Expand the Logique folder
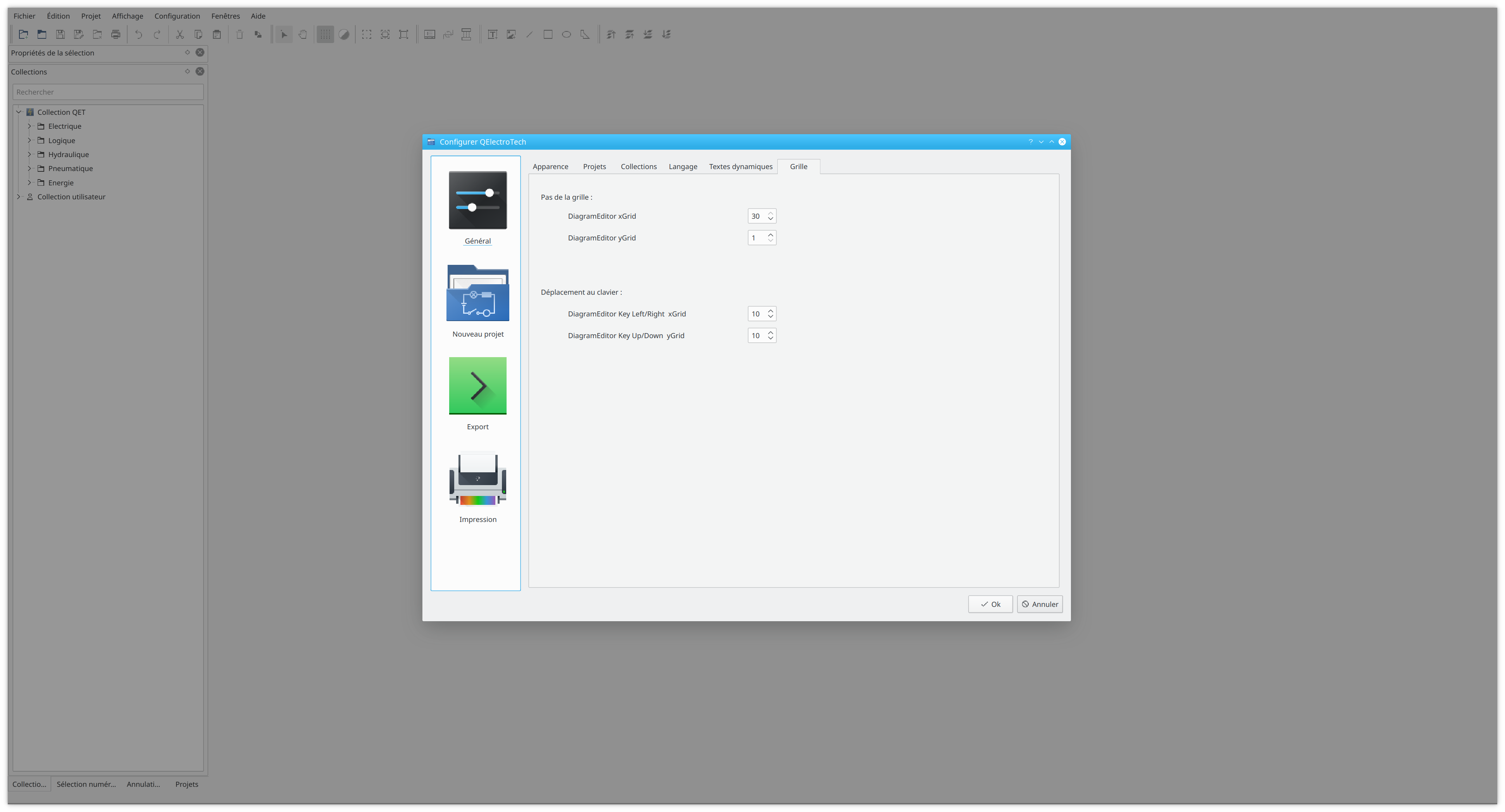Viewport: 1505px width, 812px height. (x=29, y=140)
